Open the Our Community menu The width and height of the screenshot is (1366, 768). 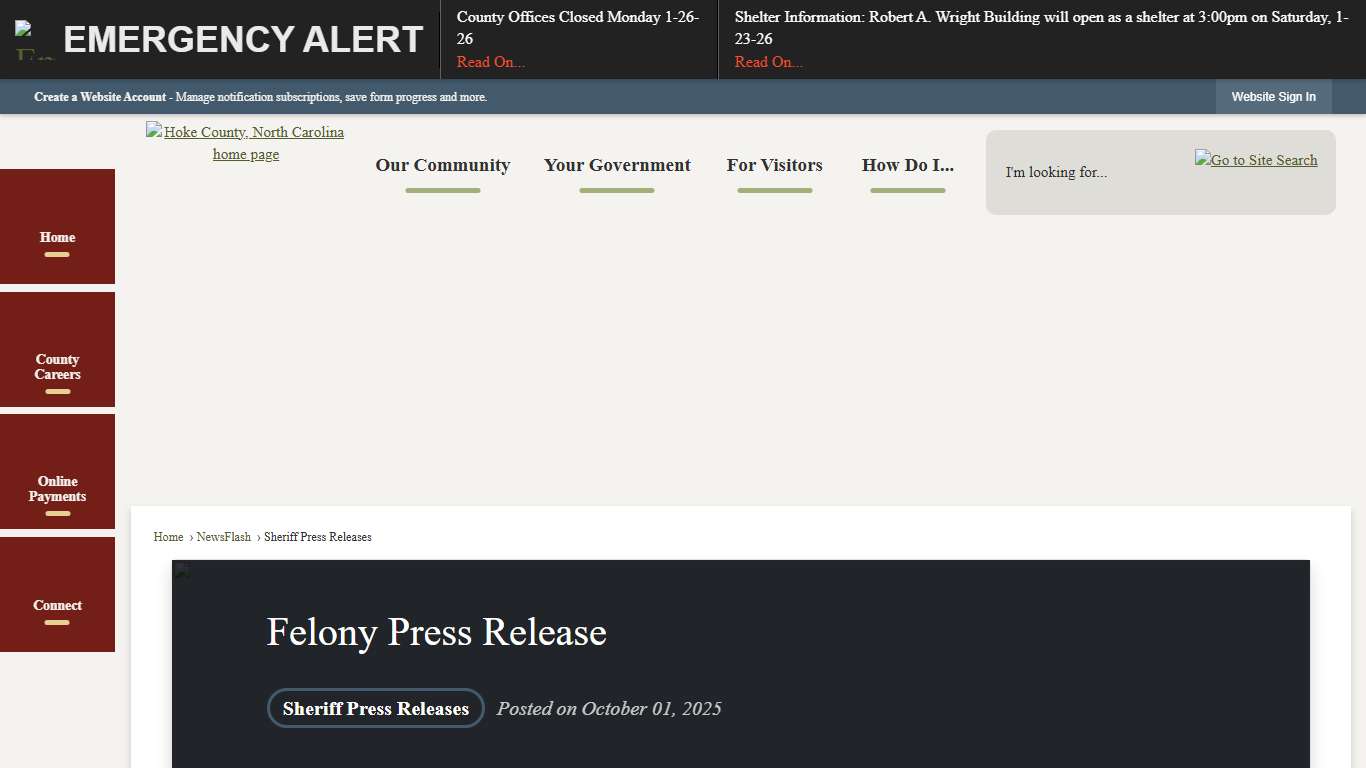click(443, 165)
